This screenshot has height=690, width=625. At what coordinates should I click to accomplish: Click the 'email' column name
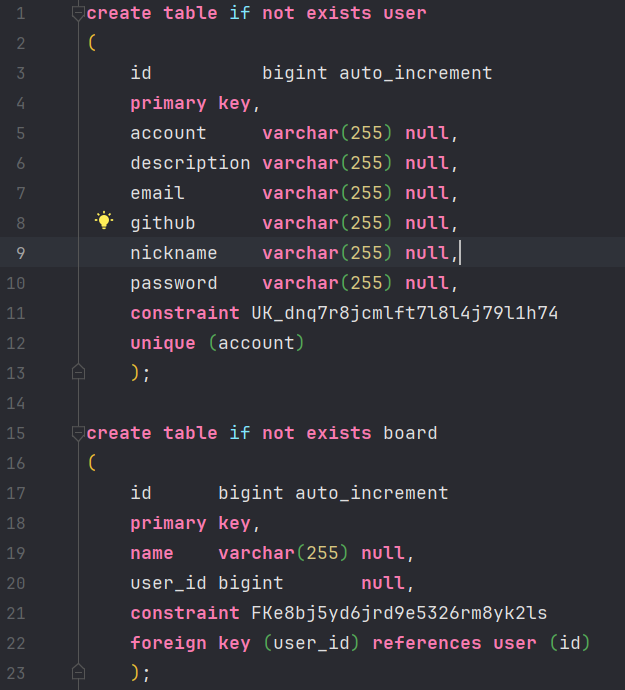tap(157, 193)
